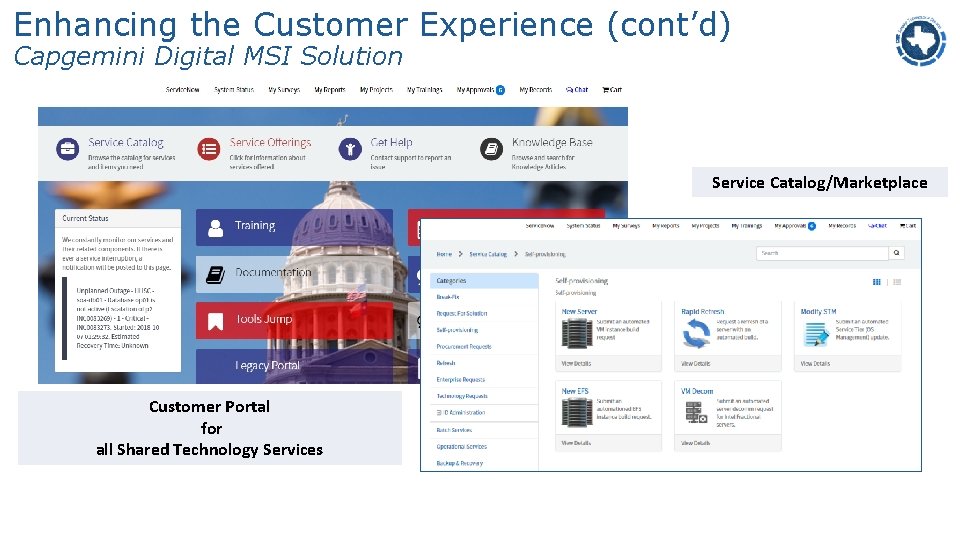Open My Reports in catalog window nav
This screenshot has width=960, height=540.
coord(666,226)
